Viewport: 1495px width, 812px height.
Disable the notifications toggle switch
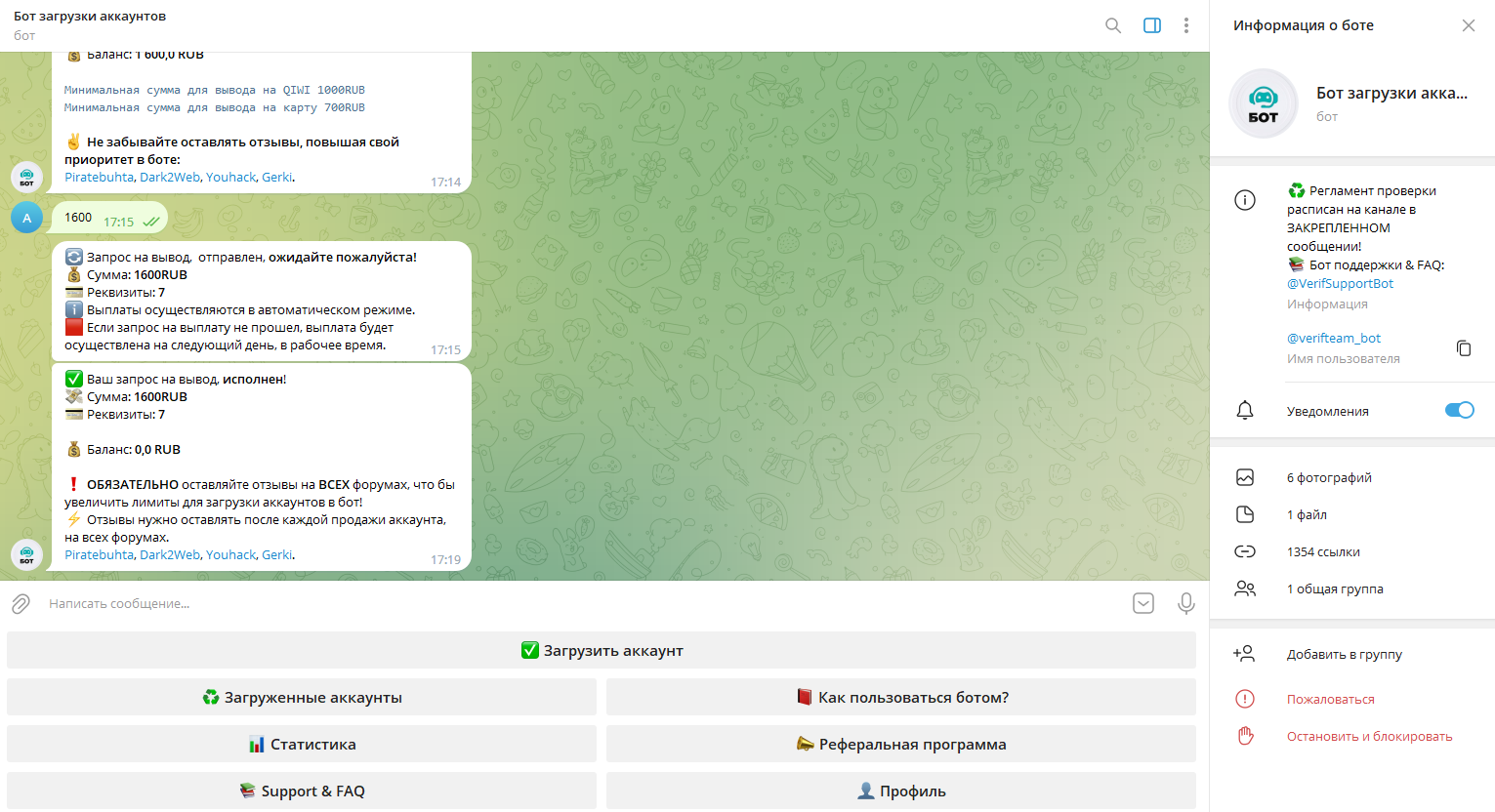1459,410
